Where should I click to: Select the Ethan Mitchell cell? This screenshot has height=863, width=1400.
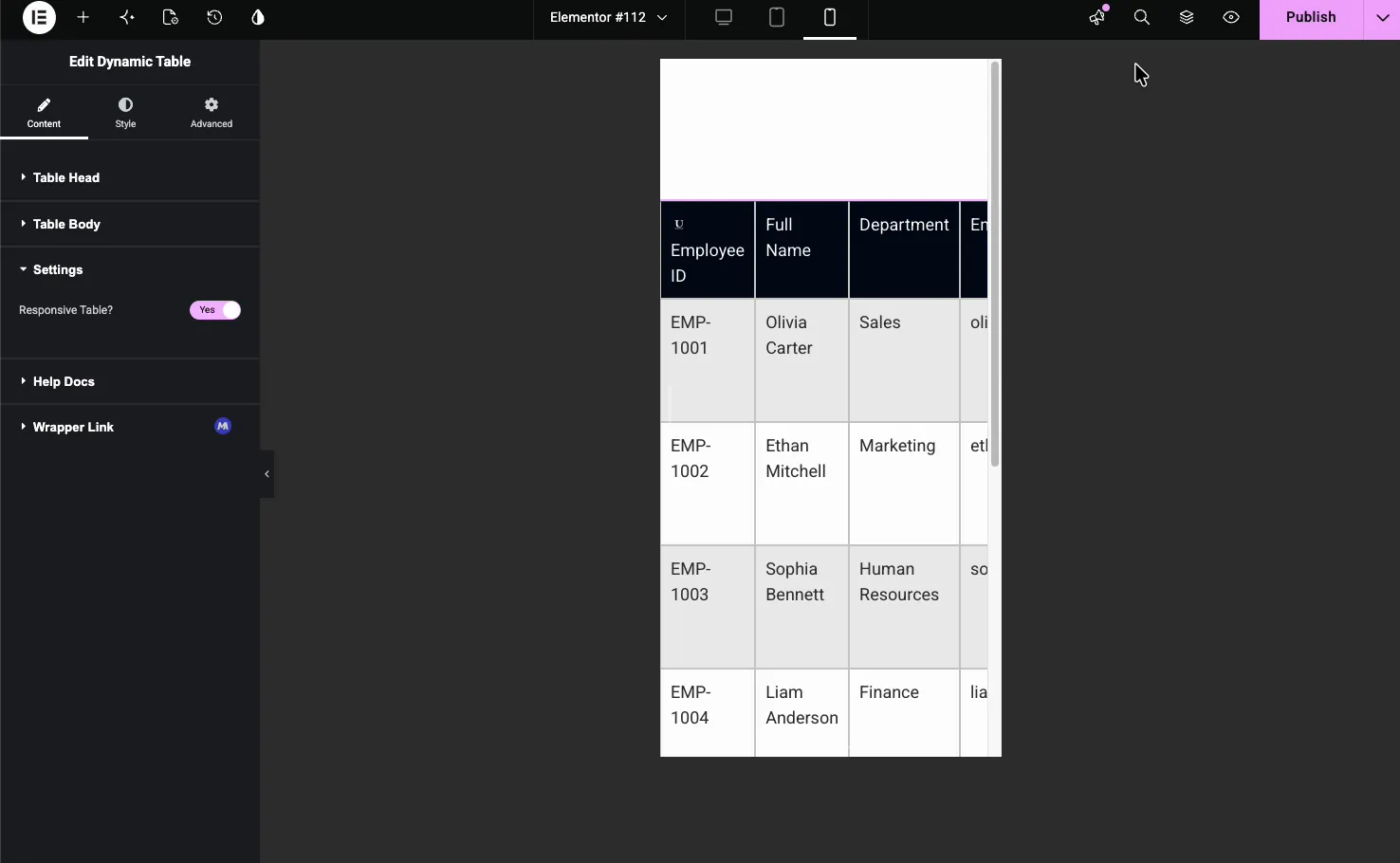coord(802,484)
